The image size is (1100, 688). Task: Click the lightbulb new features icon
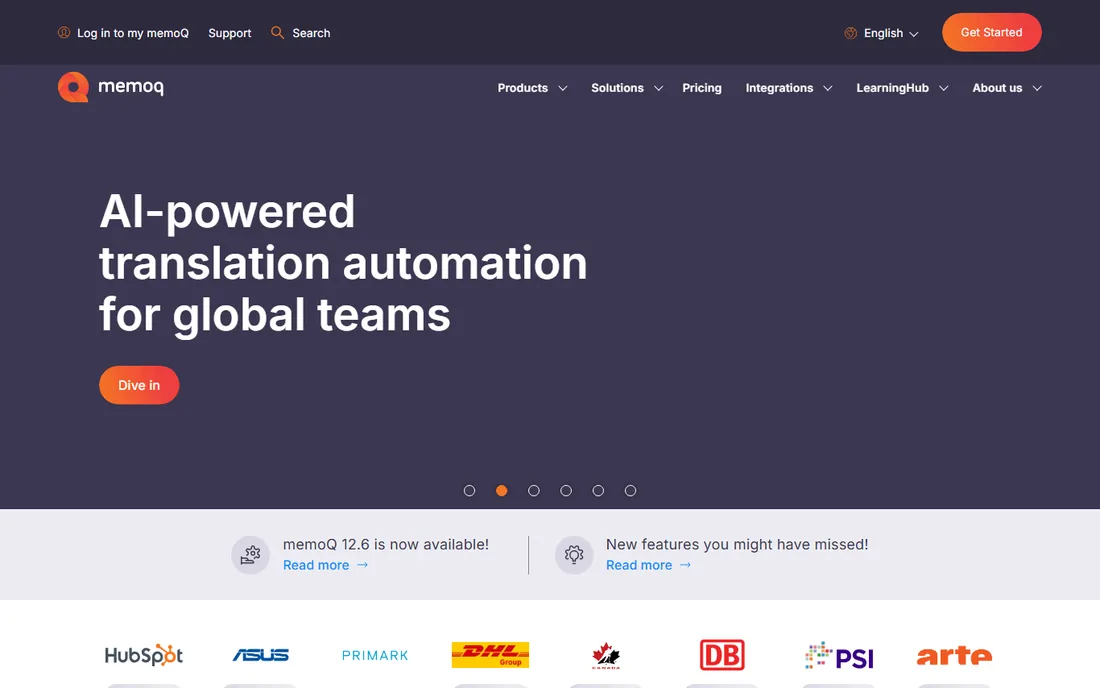(x=574, y=555)
